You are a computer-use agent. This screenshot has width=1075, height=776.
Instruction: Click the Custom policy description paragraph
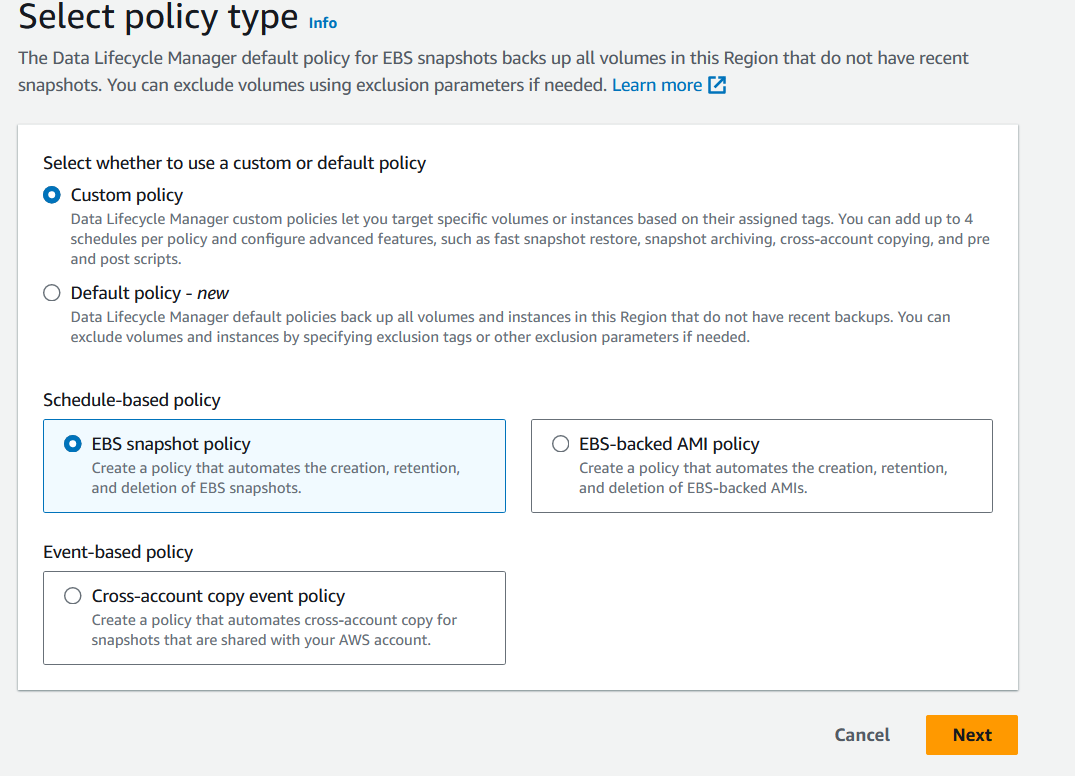530,239
